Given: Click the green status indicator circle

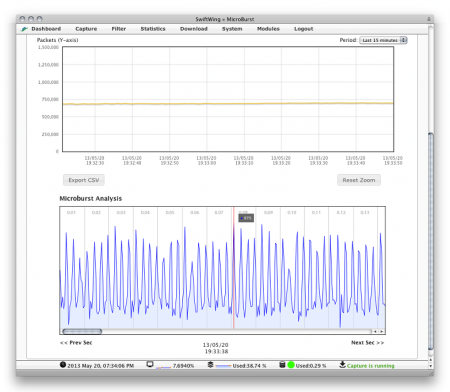Looking at the screenshot, I should point(291,365).
